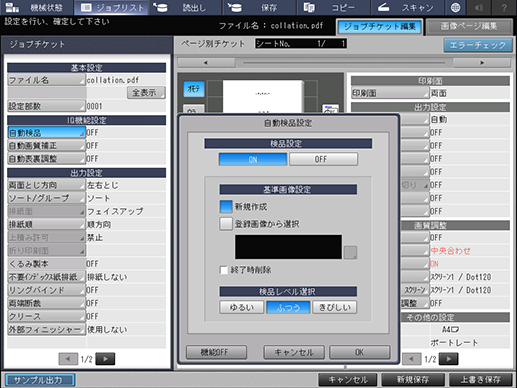Open the コピー copy tab
Viewport: 517px width, 388px height.
(x=333, y=7)
